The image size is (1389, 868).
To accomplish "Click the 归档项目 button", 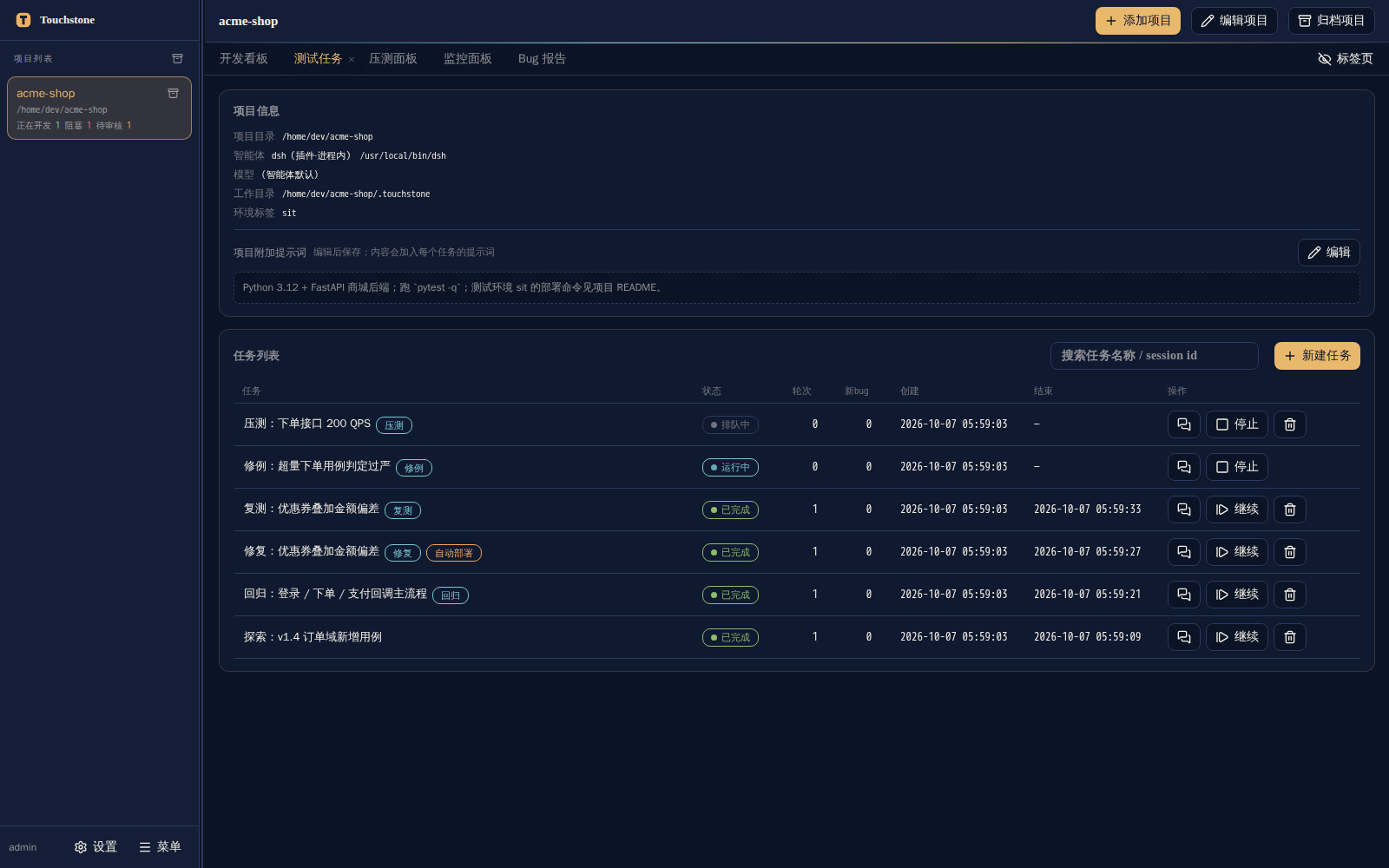I will [x=1331, y=21].
